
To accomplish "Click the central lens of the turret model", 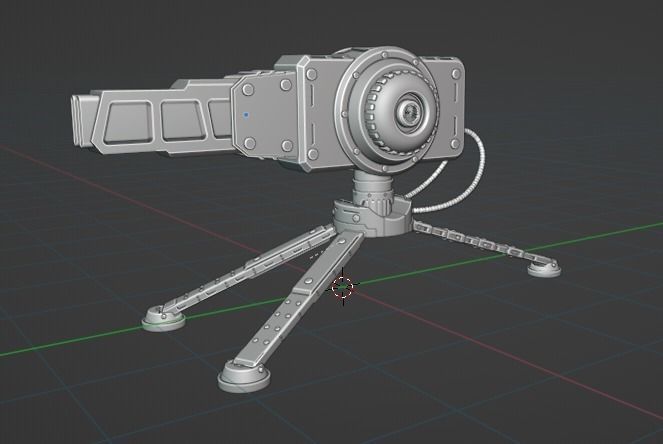I will (410, 111).
